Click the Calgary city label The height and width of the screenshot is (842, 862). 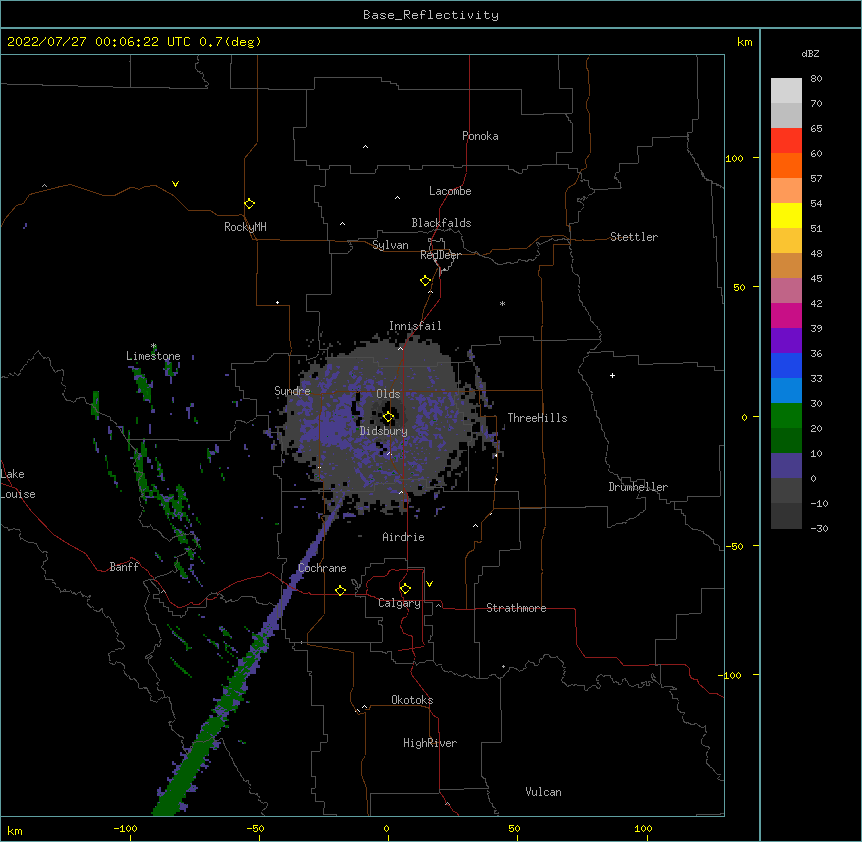pyautogui.click(x=399, y=603)
